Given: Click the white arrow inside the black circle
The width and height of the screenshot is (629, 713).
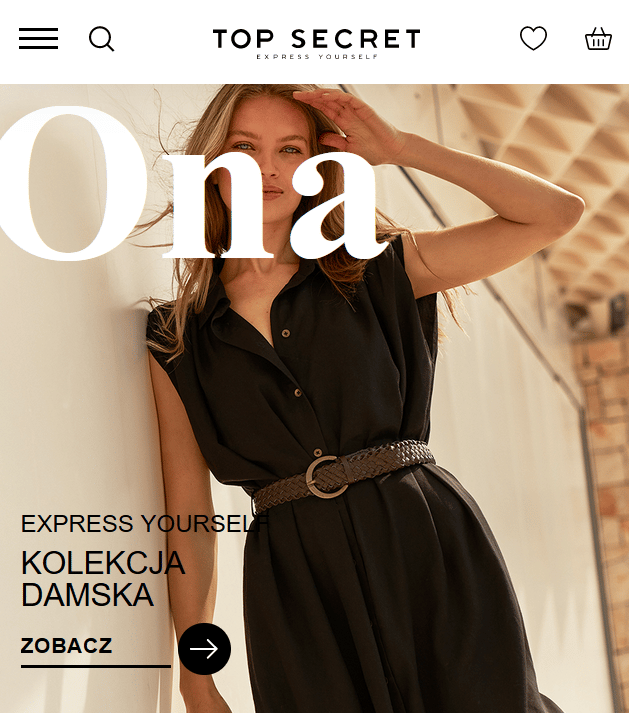Looking at the screenshot, I should point(204,649).
